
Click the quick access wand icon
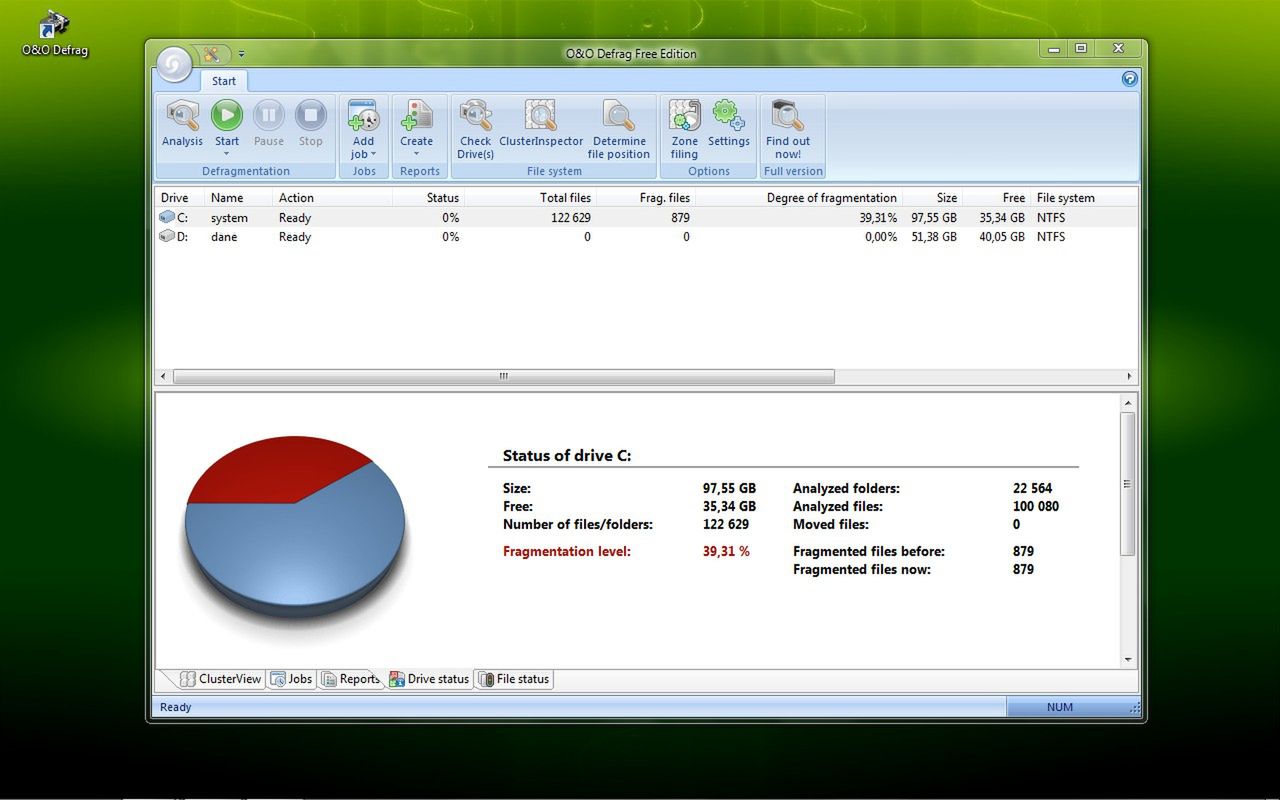[x=212, y=54]
